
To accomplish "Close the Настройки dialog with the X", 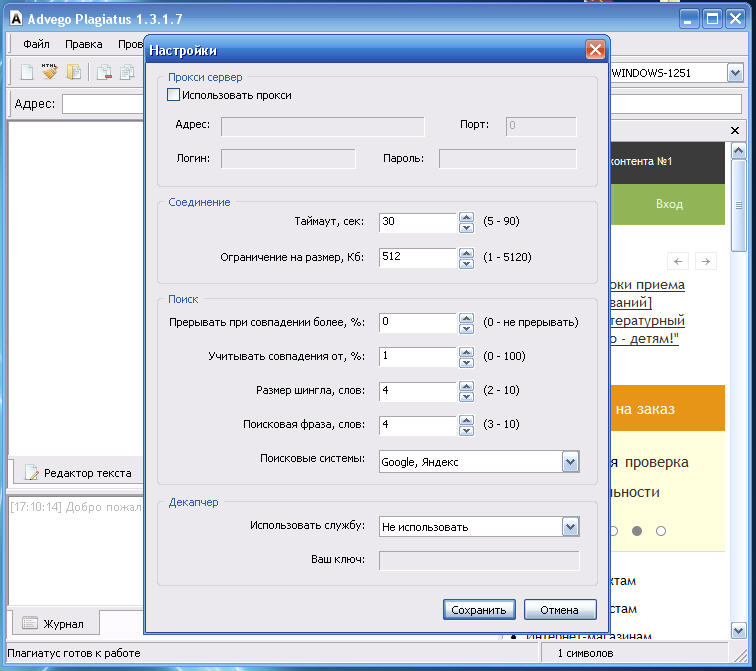I will (x=595, y=50).
